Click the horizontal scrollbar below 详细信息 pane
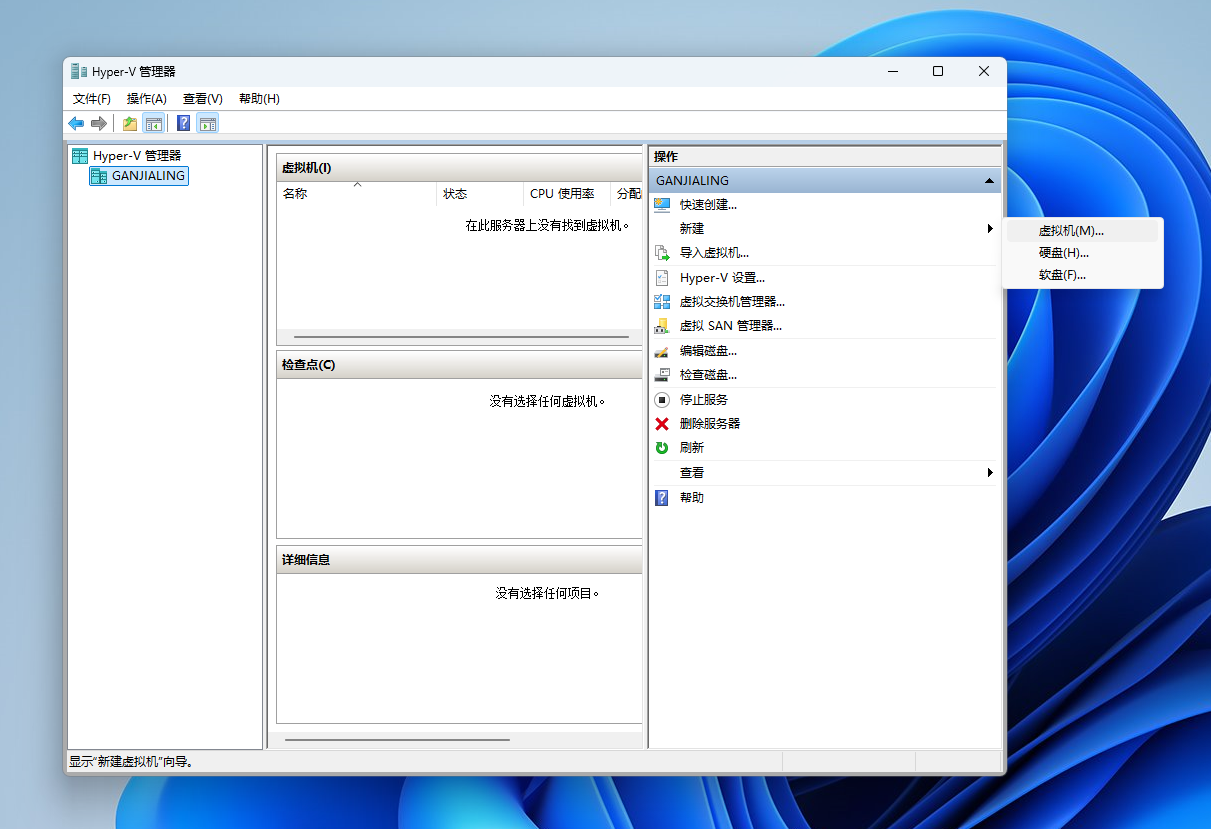The width and height of the screenshot is (1211, 829). [397, 740]
